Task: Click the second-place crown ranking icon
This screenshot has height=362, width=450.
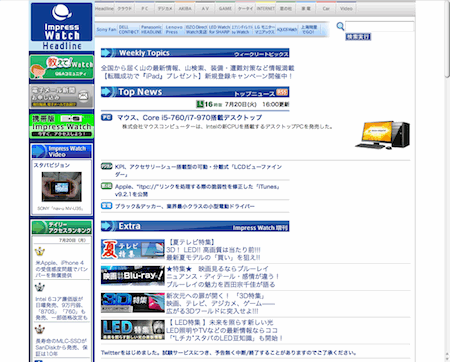Action: click(40, 287)
